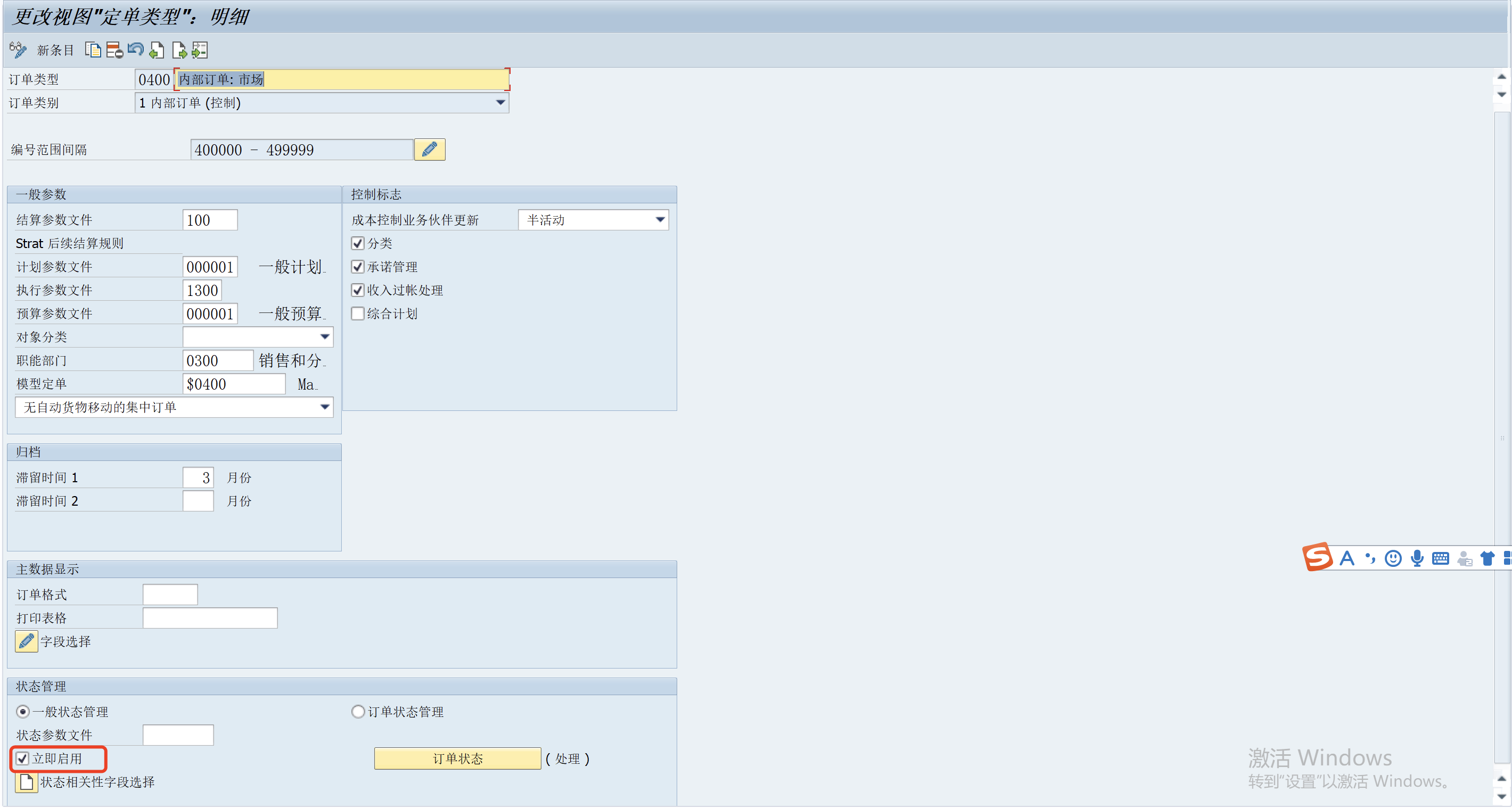
Task: Click the copy-as toolbar icon
Action: pyautogui.click(x=93, y=50)
